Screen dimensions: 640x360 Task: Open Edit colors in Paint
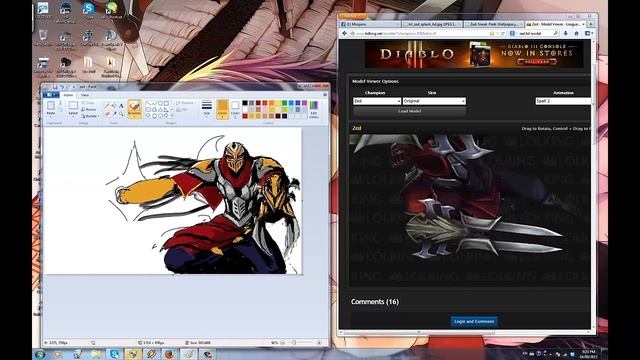coord(313,109)
